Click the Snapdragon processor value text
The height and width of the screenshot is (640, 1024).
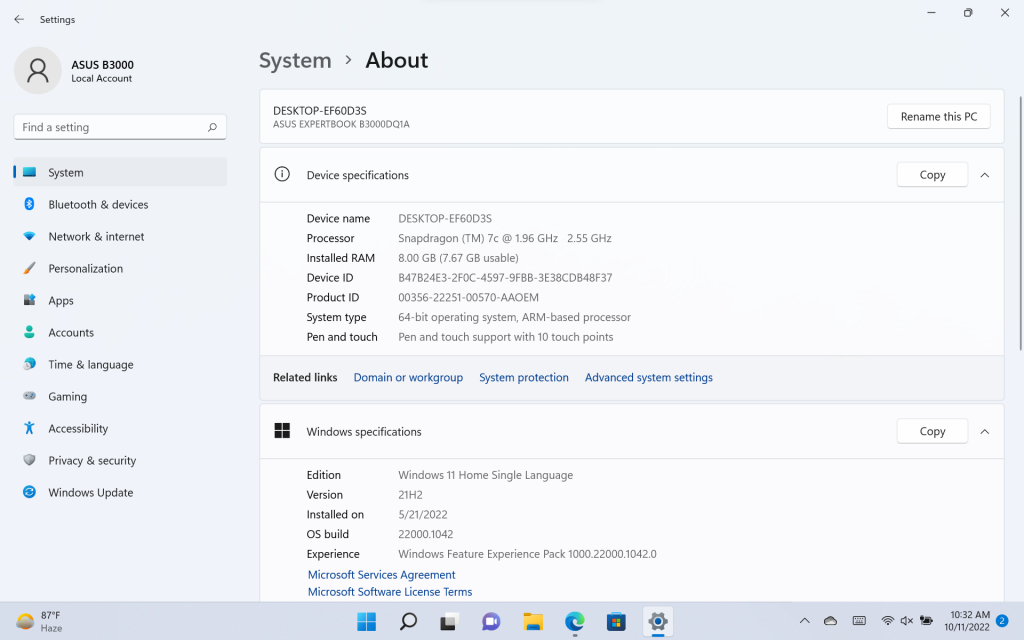tap(505, 238)
